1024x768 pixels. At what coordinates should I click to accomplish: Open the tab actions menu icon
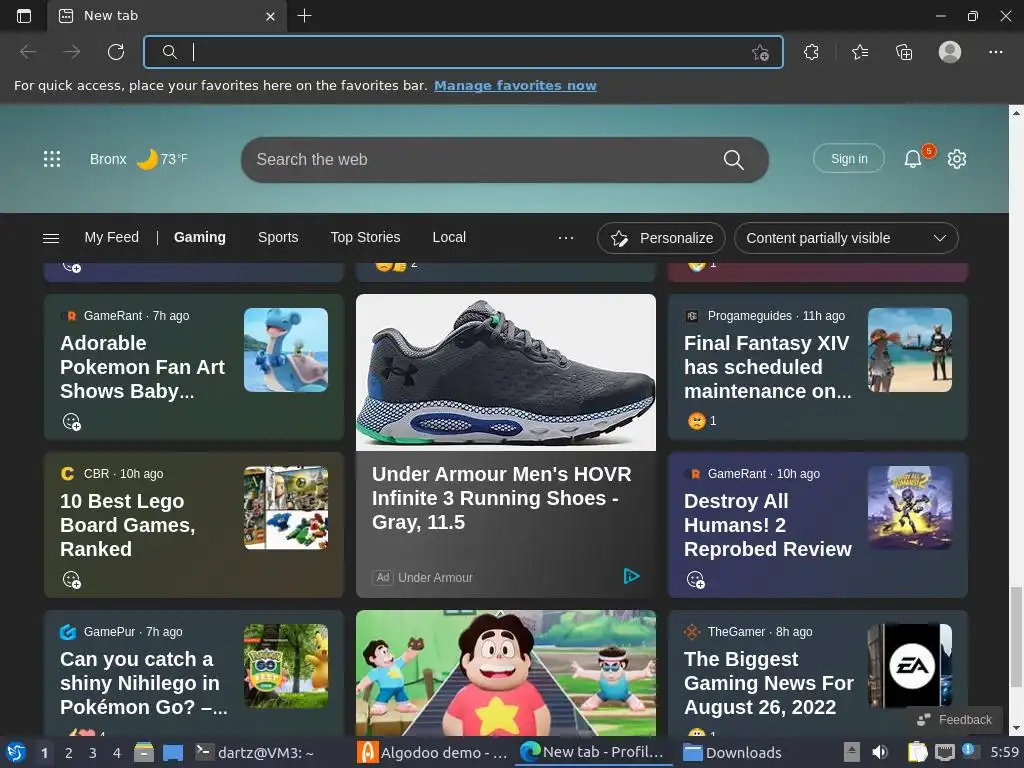24,16
